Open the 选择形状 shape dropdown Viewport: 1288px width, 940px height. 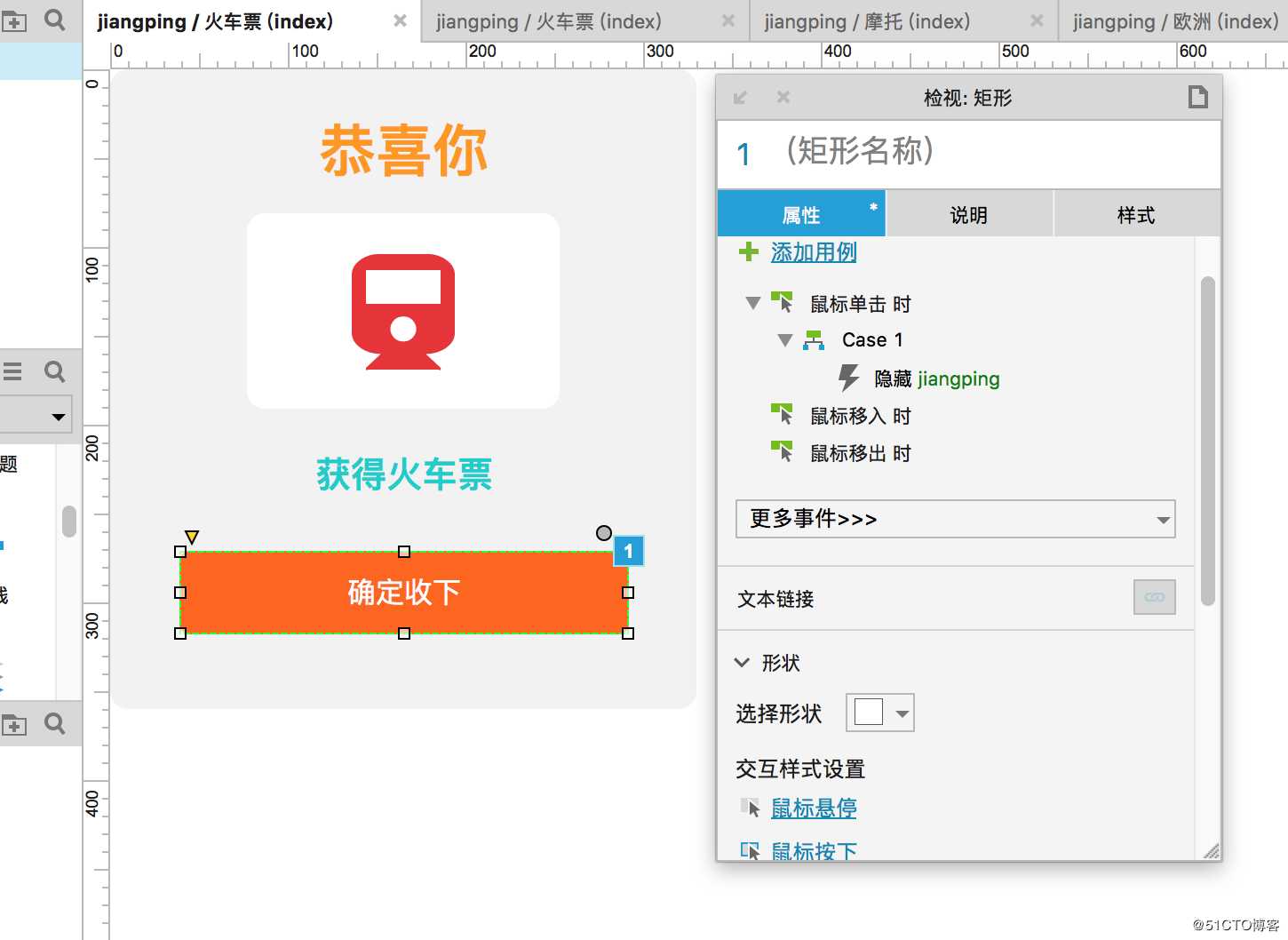tap(879, 713)
